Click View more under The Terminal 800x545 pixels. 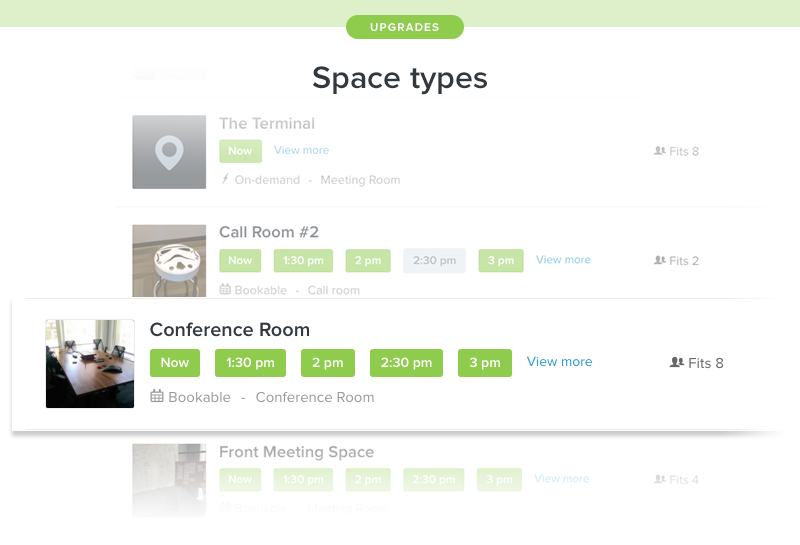(301, 150)
